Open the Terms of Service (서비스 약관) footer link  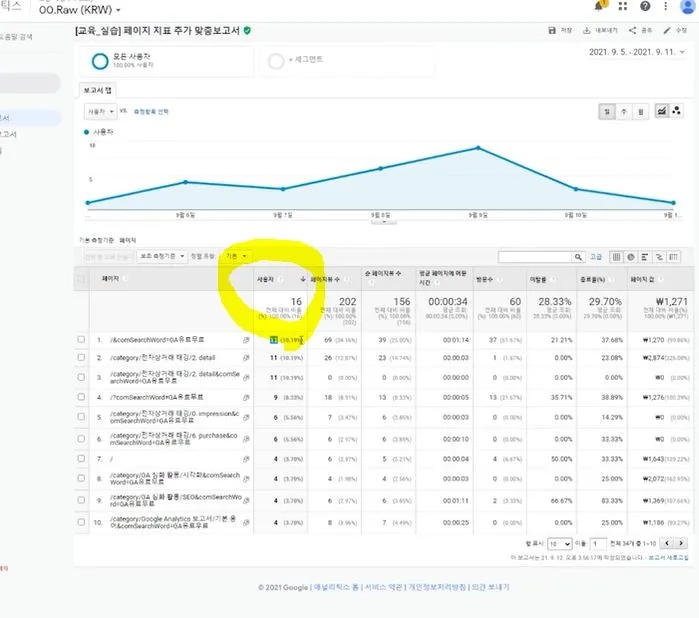(383, 587)
